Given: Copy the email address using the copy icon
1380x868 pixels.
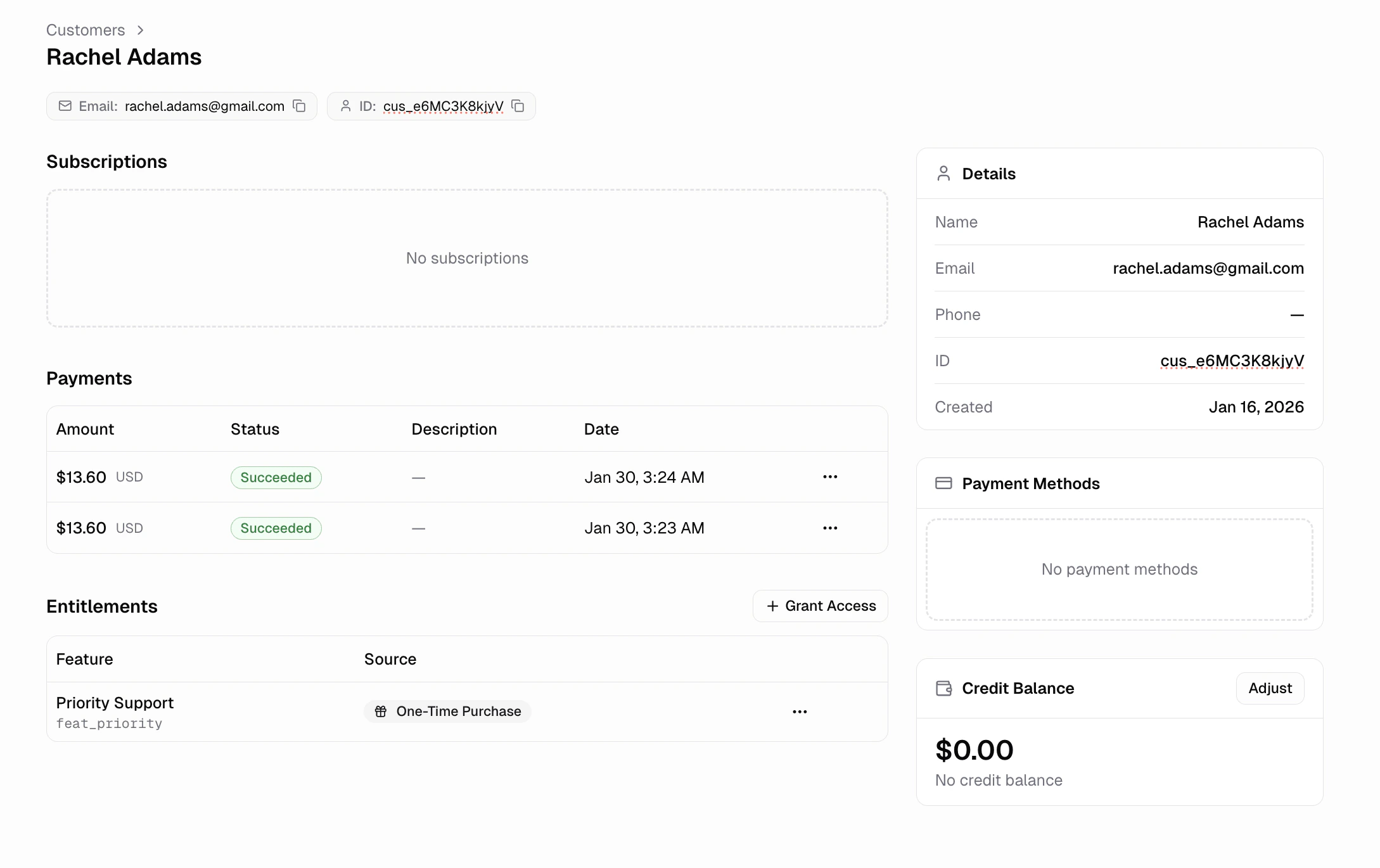Looking at the screenshot, I should click(x=298, y=106).
